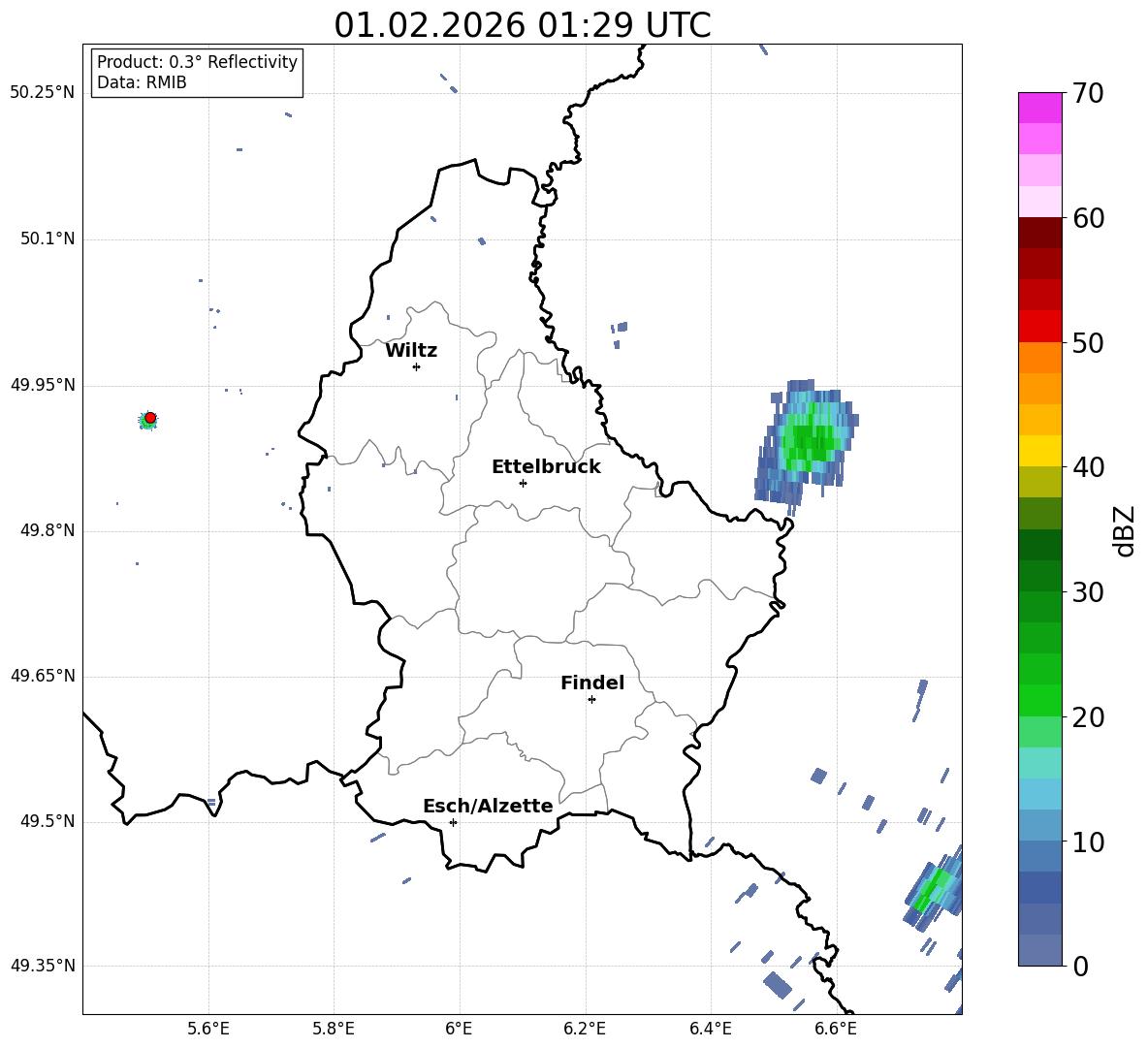Click the Product: 0.3° Reflectivity text

197,62
